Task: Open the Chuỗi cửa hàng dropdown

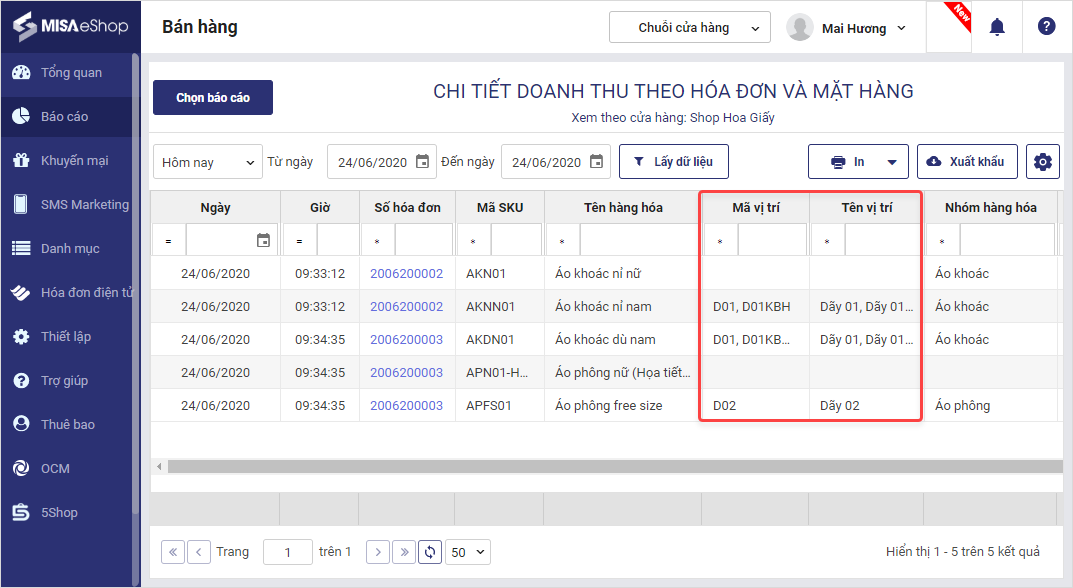Action: [x=689, y=28]
